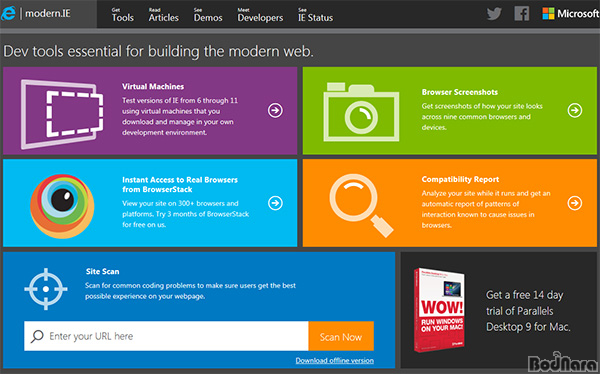
Task: Click the Scan Now button
Action: pos(341,336)
